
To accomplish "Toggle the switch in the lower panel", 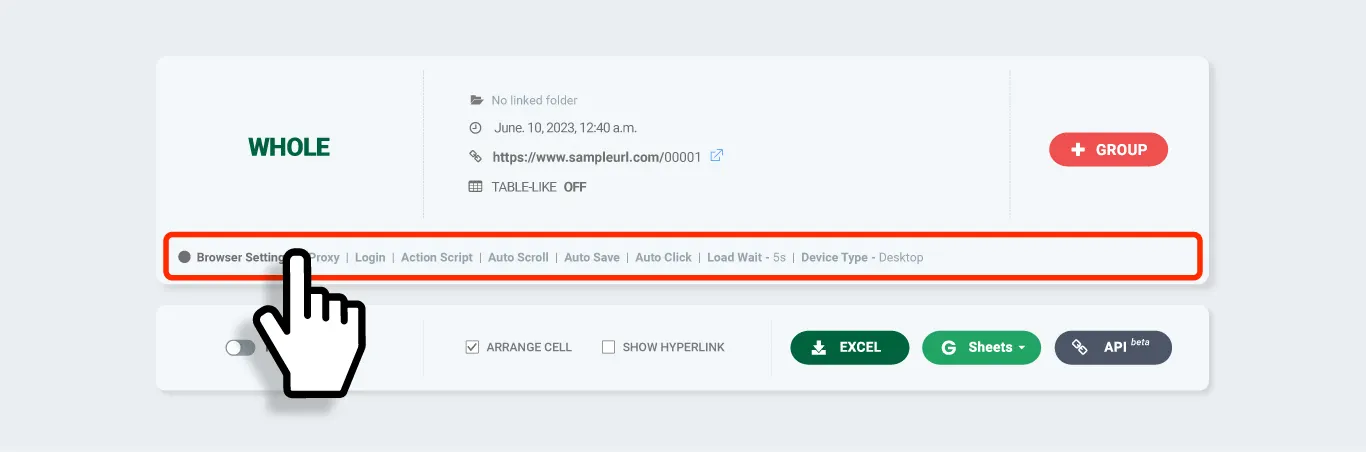I will (x=240, y=348).
